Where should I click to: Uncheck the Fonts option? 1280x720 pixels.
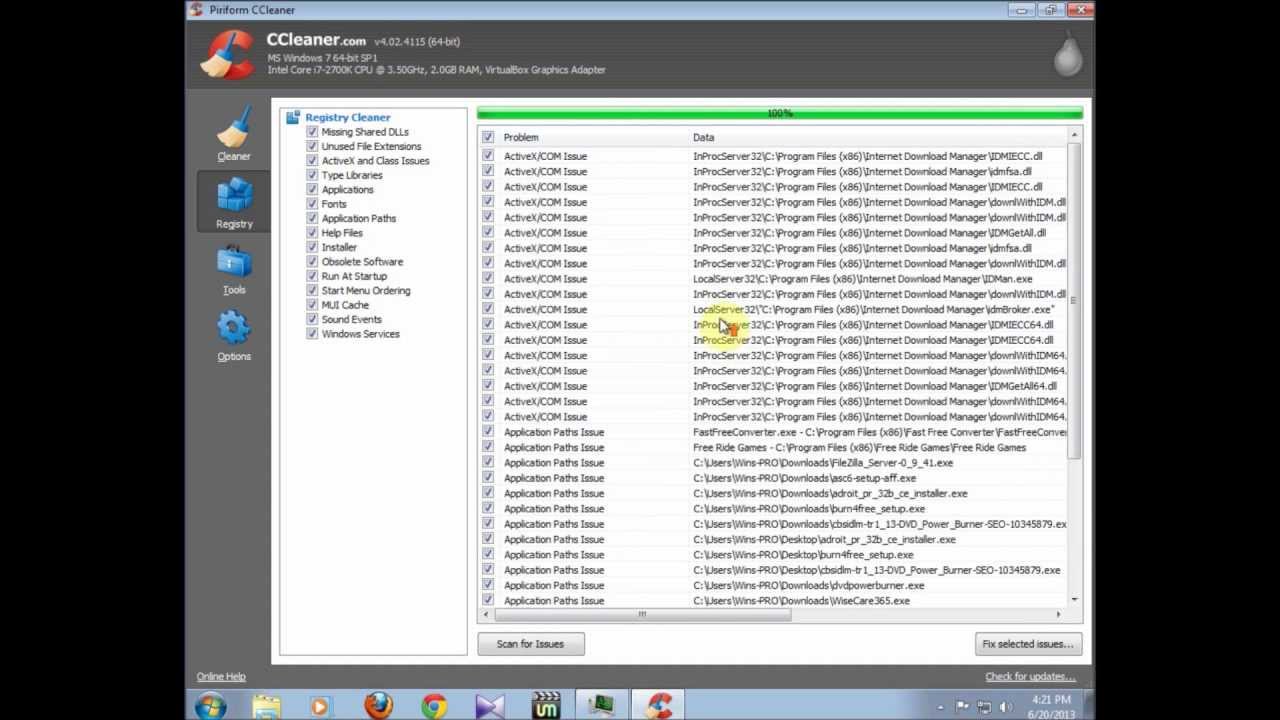point(312,204)
